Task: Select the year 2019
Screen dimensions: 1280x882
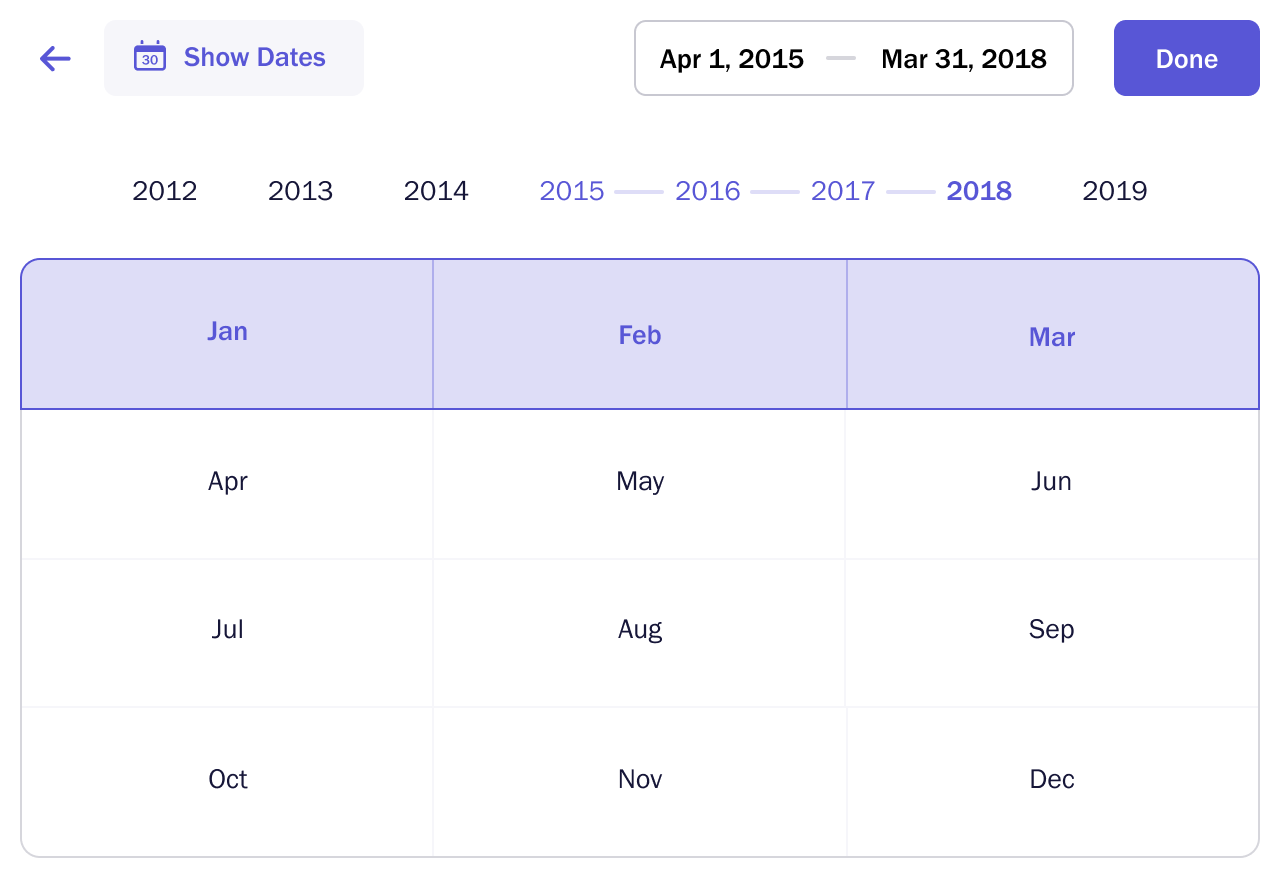Action: coord(1115,191)
